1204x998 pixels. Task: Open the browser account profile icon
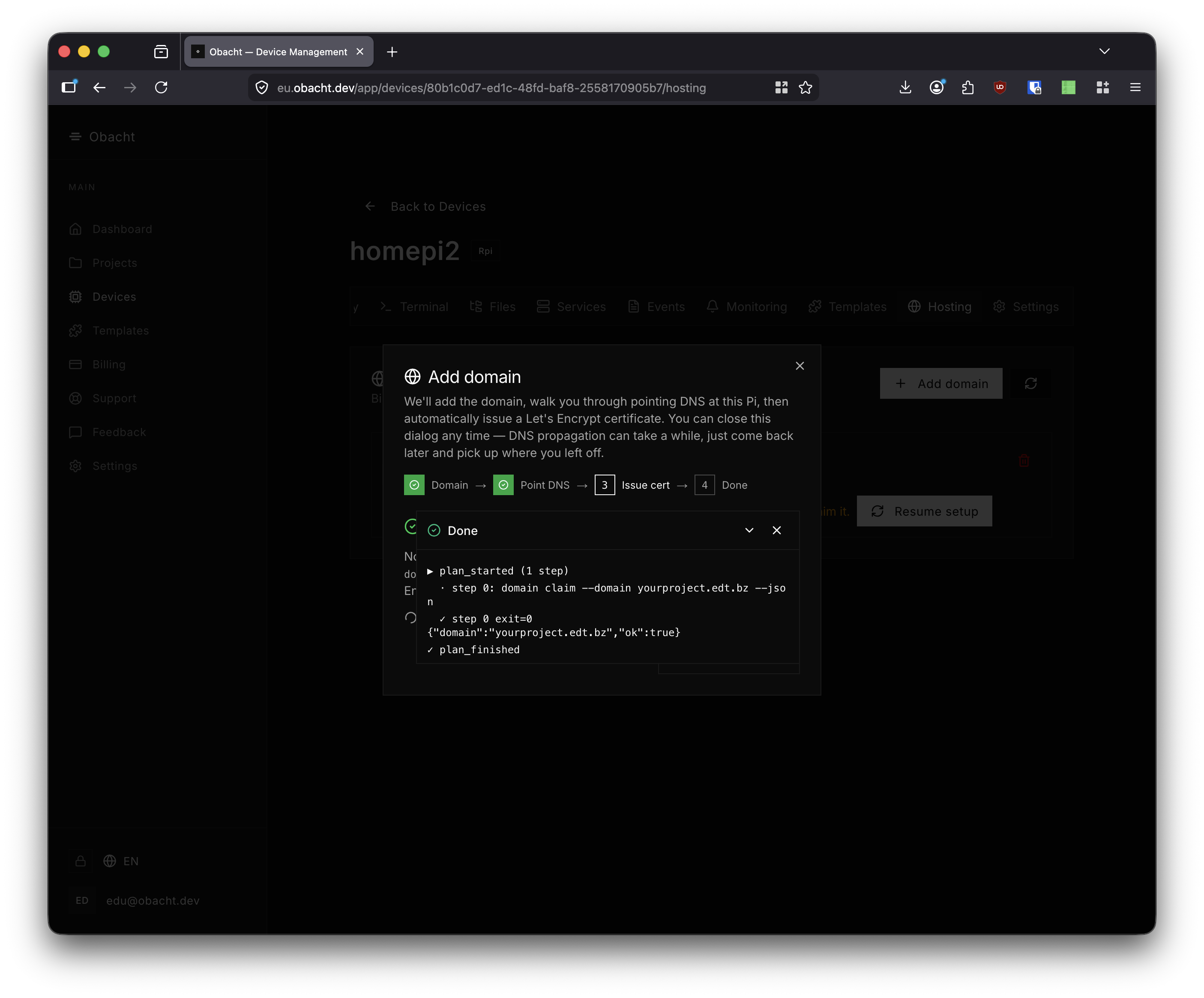936,87
